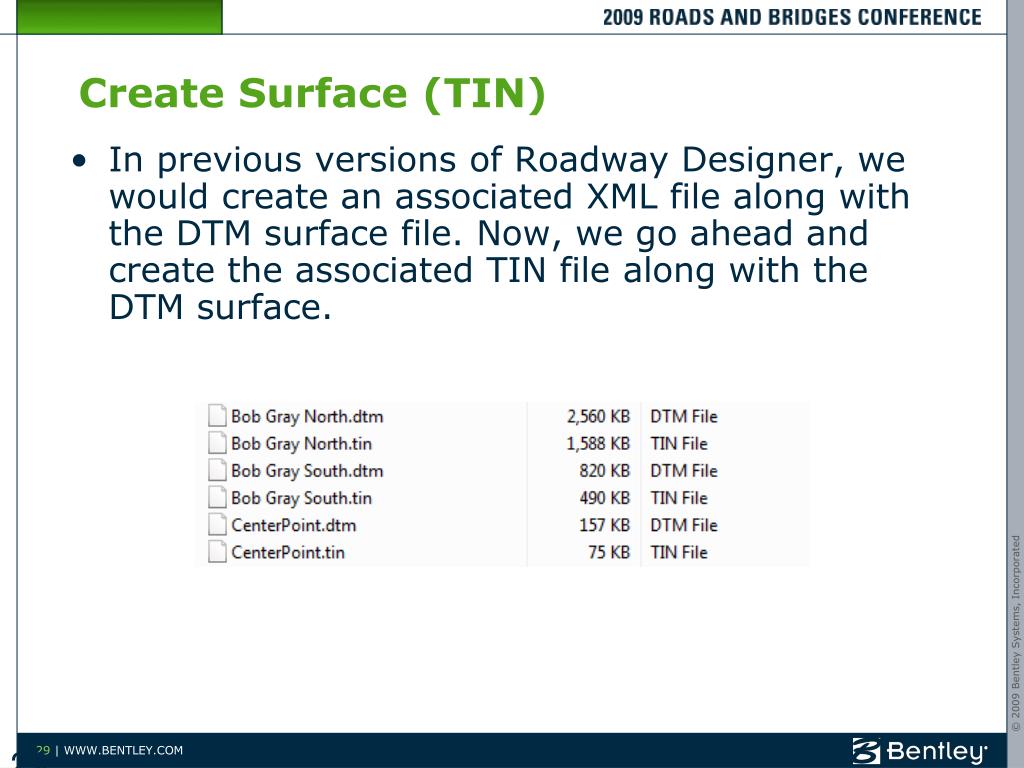Click the Create Surface (TIN) slide title
Viewport: 1024px width, 768px height.
312,94
